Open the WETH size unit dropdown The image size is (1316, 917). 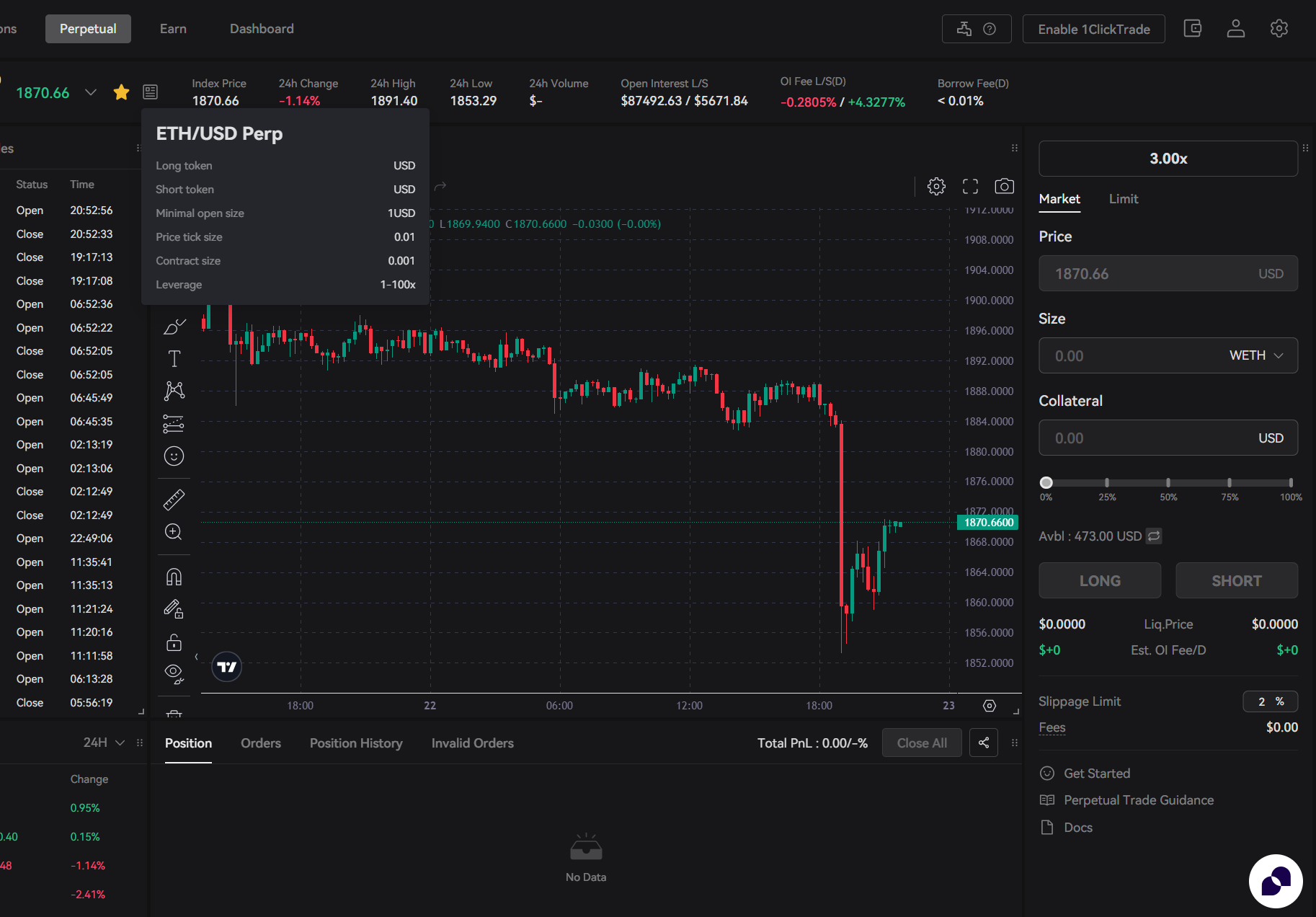(1256, 355)
